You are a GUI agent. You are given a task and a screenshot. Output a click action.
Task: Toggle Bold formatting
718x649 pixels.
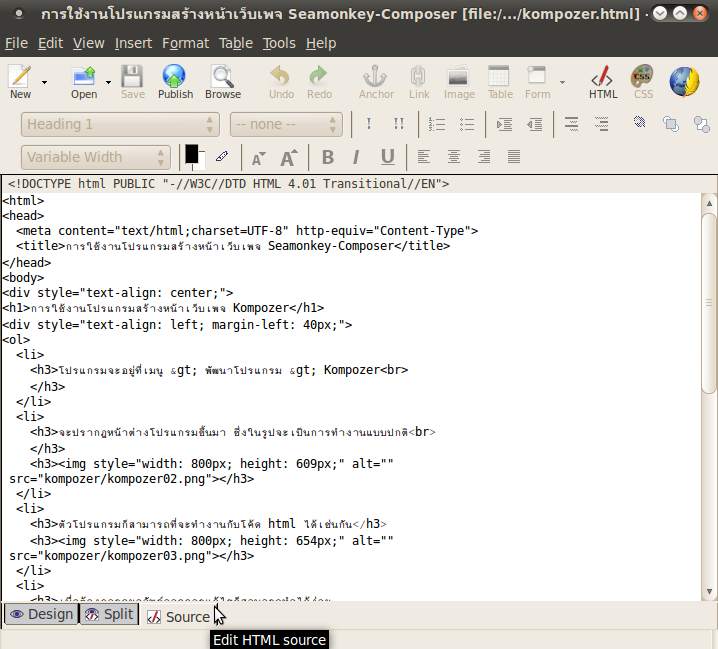coord(327,158)
